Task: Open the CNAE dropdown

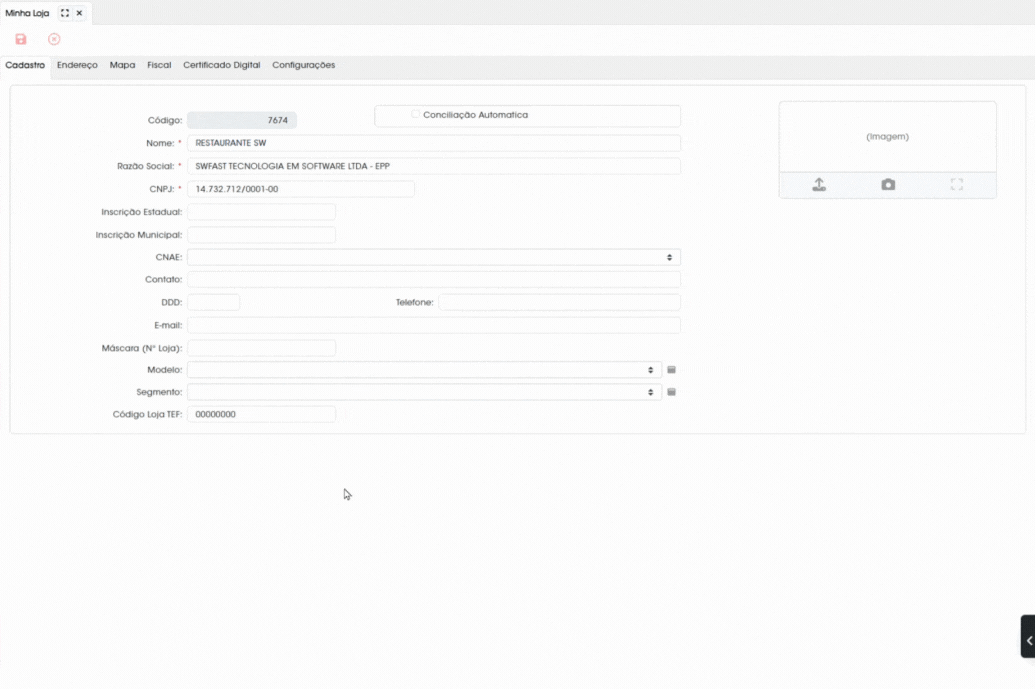Action: 434,257
